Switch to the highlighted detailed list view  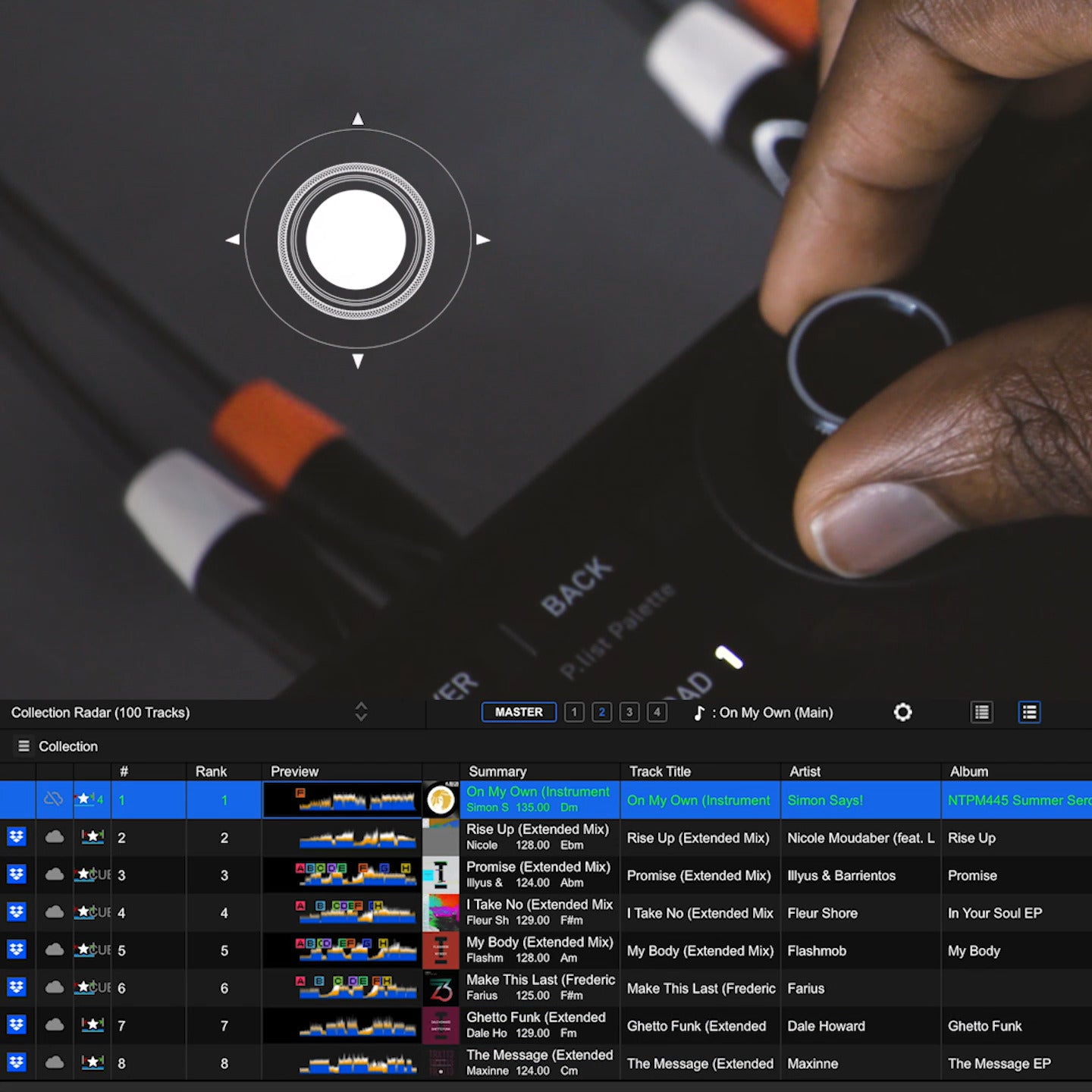point(1029,712)
